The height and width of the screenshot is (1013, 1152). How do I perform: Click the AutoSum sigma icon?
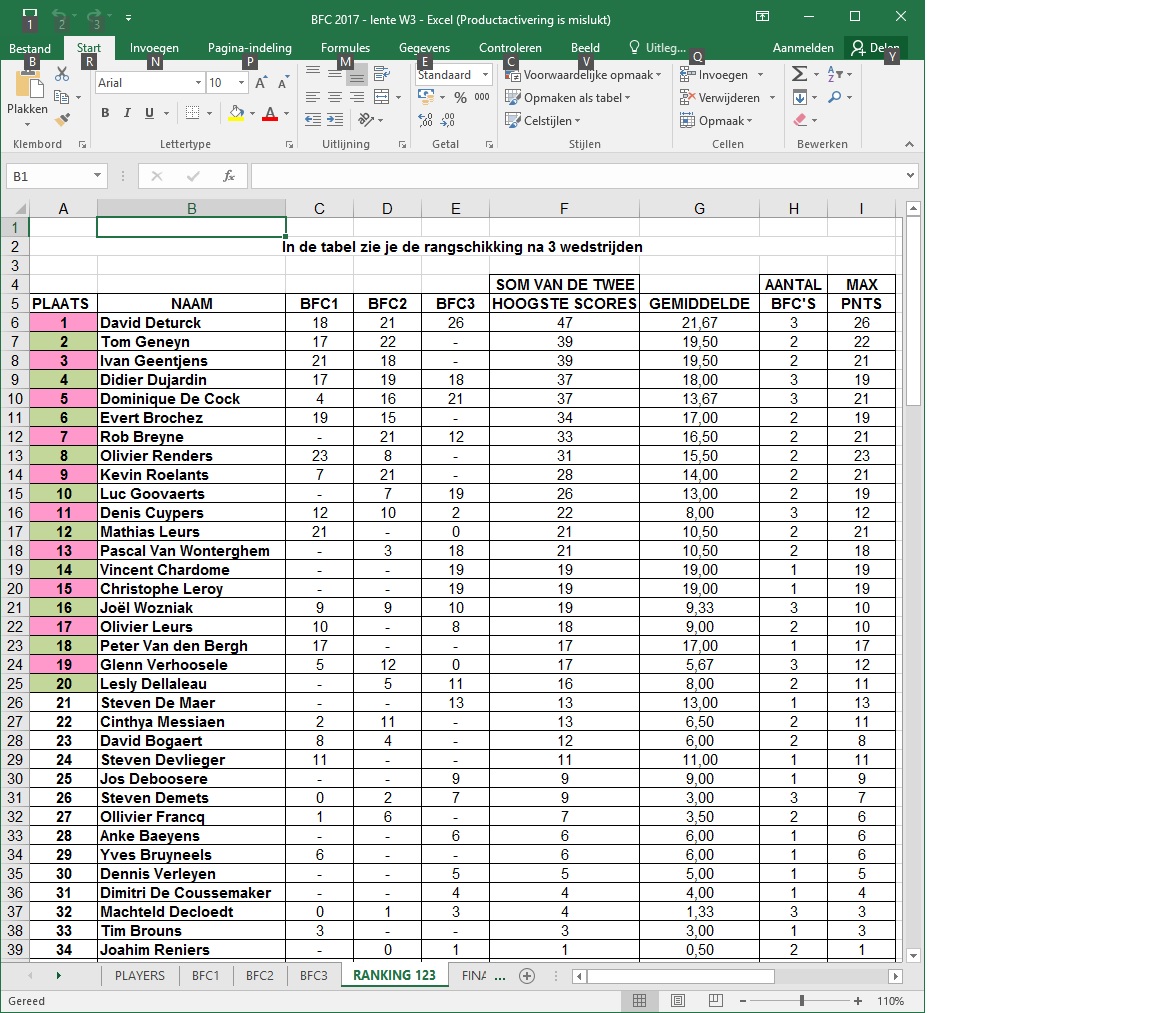(799, 74)
